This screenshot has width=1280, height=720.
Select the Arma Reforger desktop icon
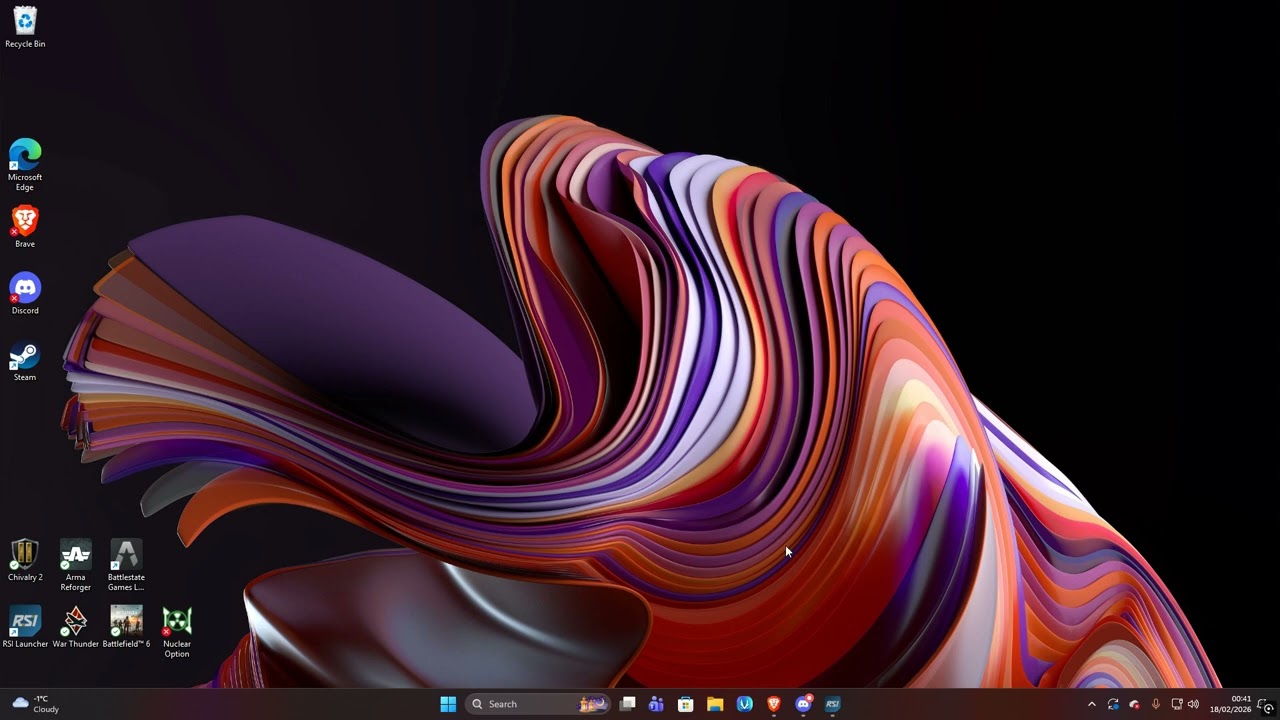76,565
